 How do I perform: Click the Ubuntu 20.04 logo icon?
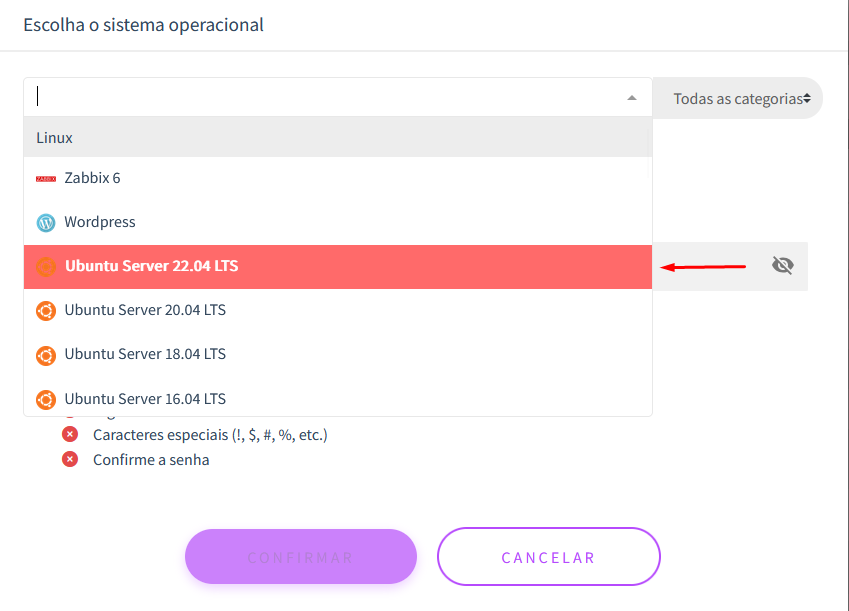point(46,311)
